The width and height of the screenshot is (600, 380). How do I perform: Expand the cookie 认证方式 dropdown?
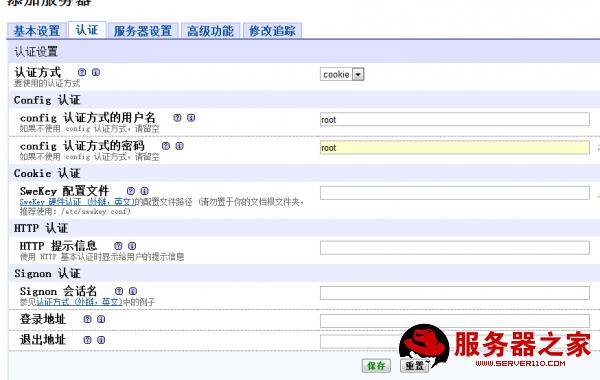[x=342, y=74]
